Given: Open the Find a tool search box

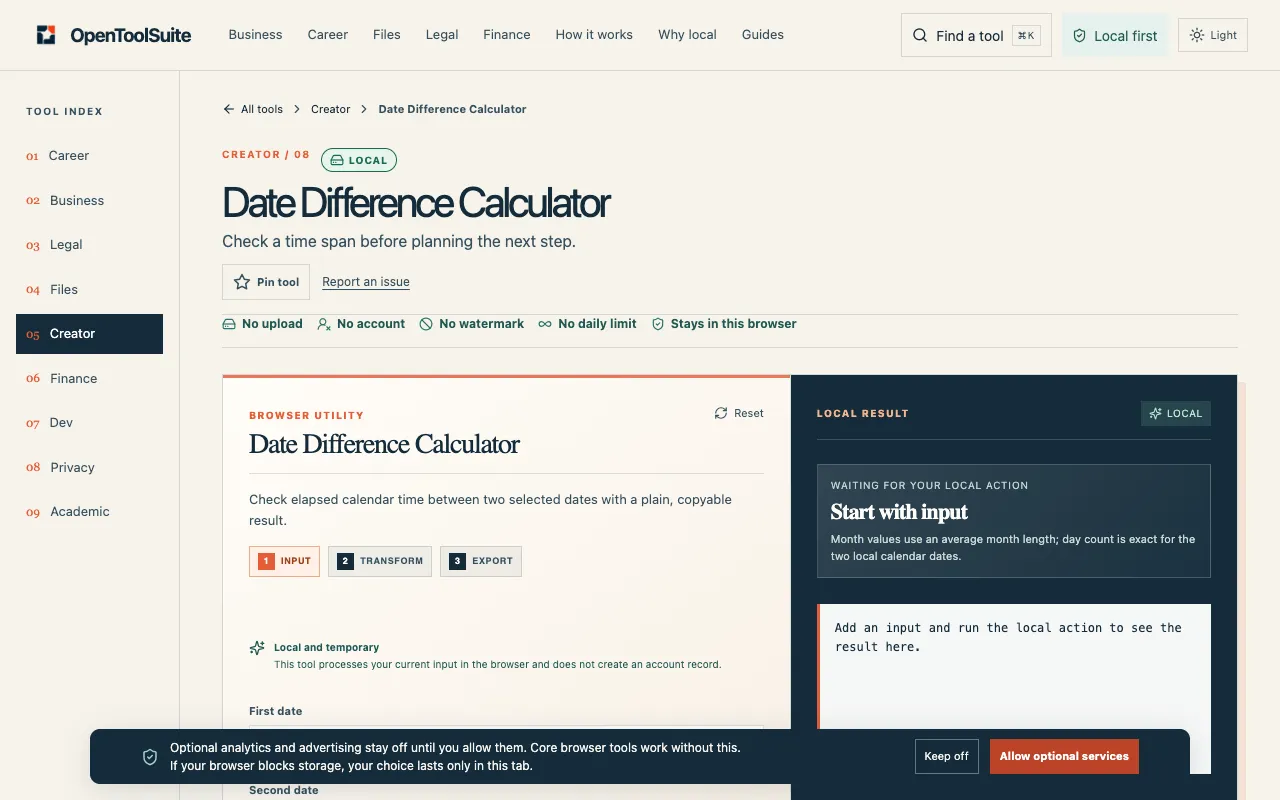Looking at the screenshot, I should (x=976, y=36).
